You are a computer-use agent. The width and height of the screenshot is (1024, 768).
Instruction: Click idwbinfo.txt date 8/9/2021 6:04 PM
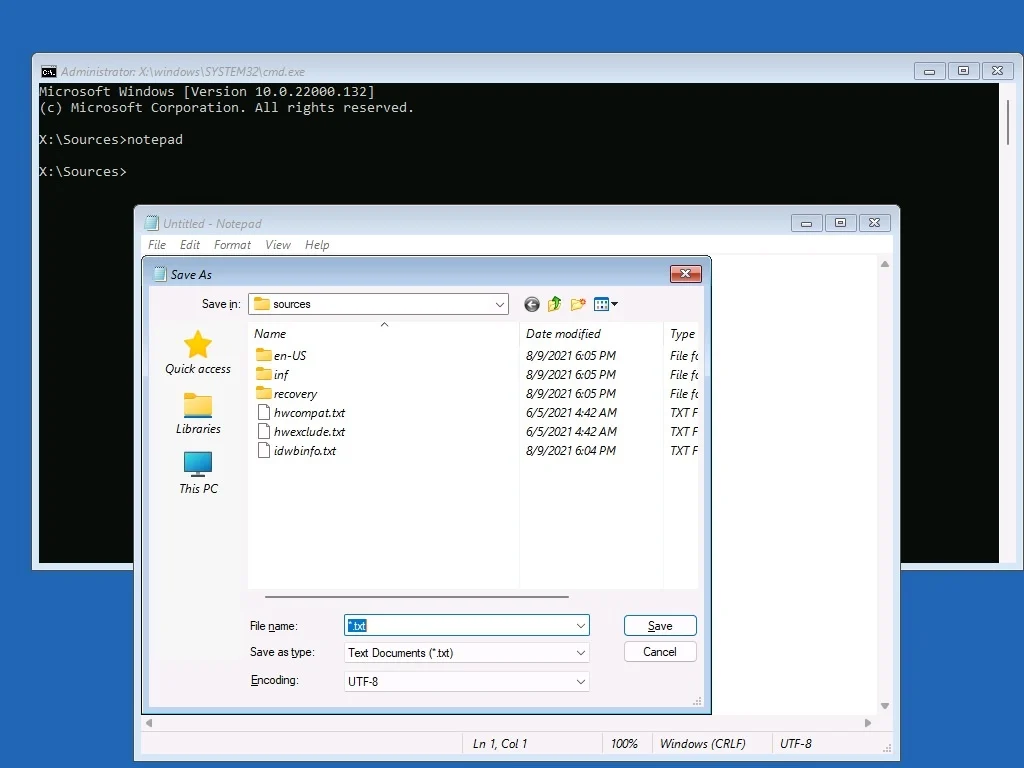[571, 451]
